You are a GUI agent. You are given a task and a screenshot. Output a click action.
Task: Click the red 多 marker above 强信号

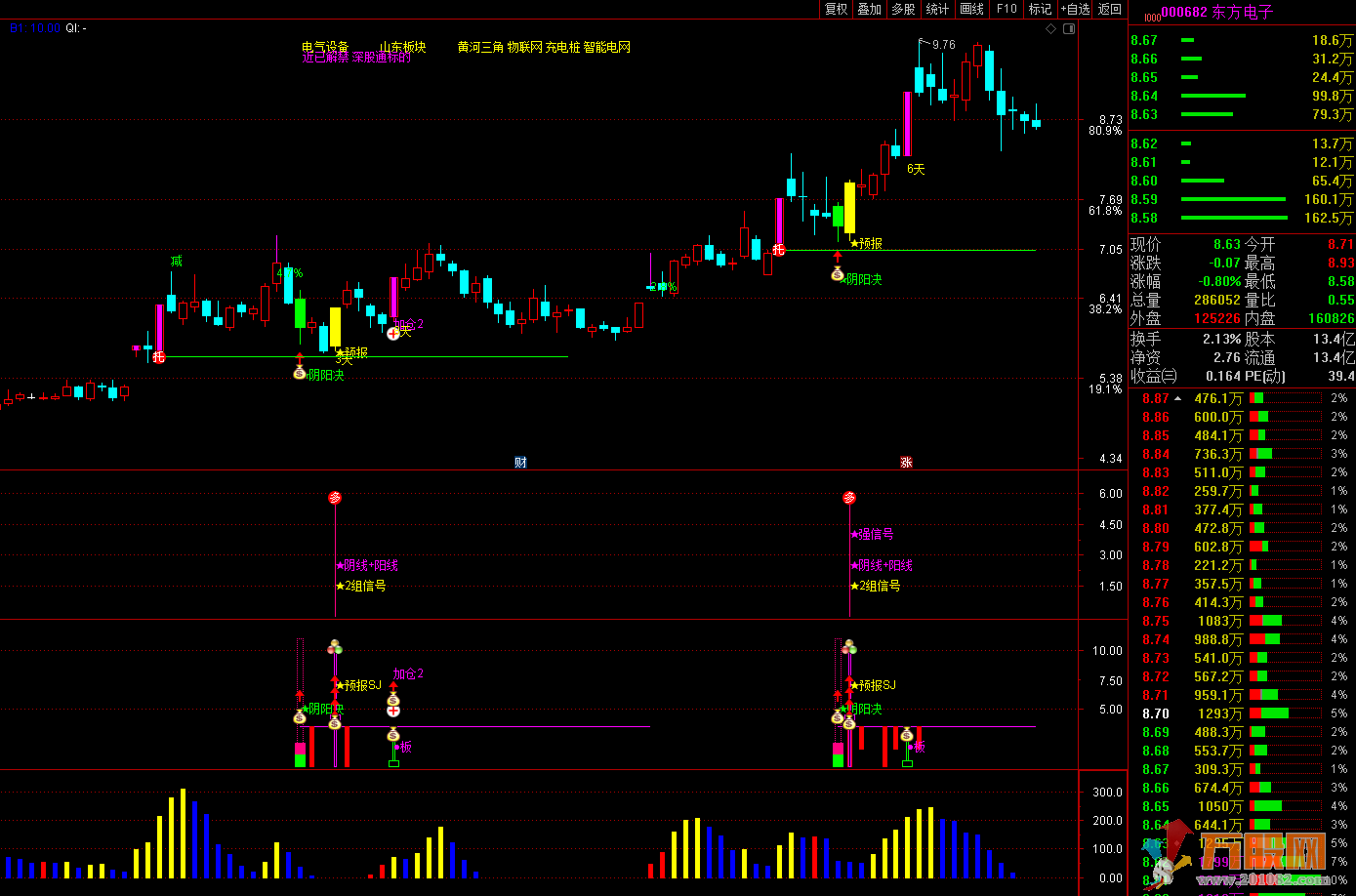click(x=849, y=498)
